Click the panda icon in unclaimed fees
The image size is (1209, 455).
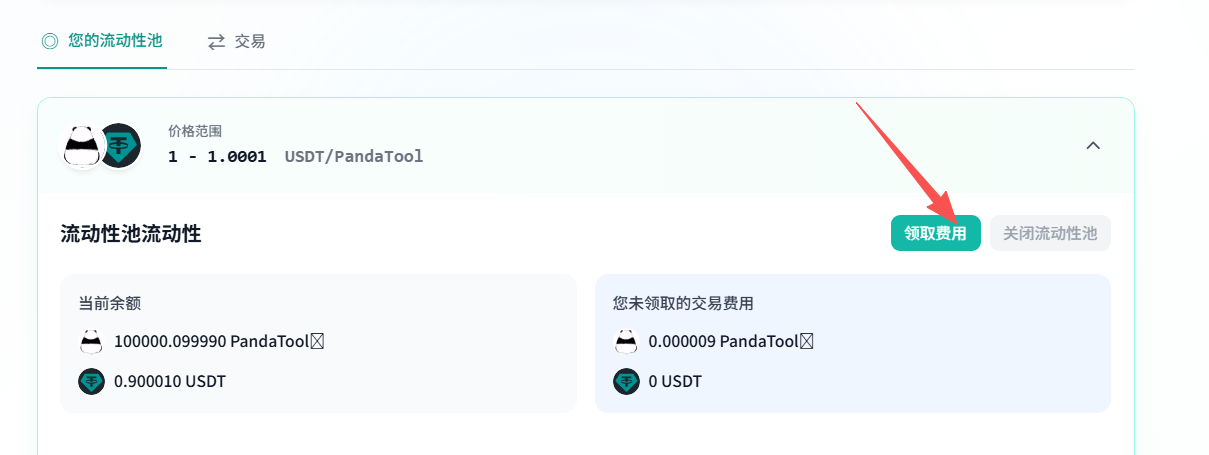(626, 341)
